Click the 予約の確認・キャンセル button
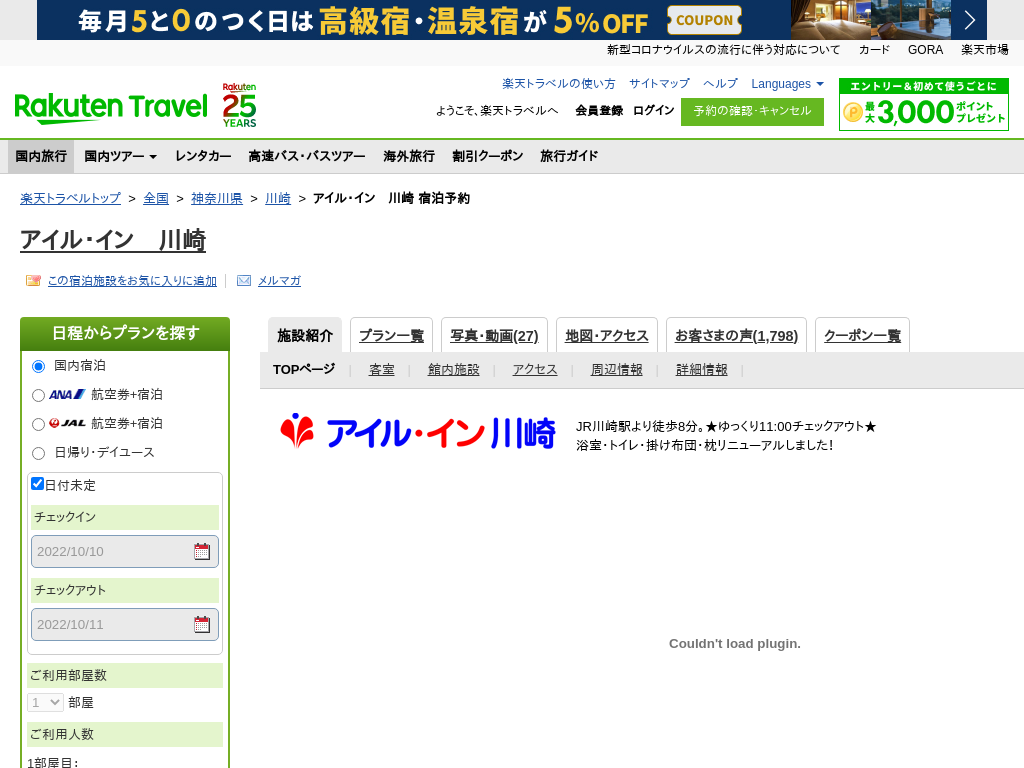This screenshot has width=1024, height=768. point(752,112)
